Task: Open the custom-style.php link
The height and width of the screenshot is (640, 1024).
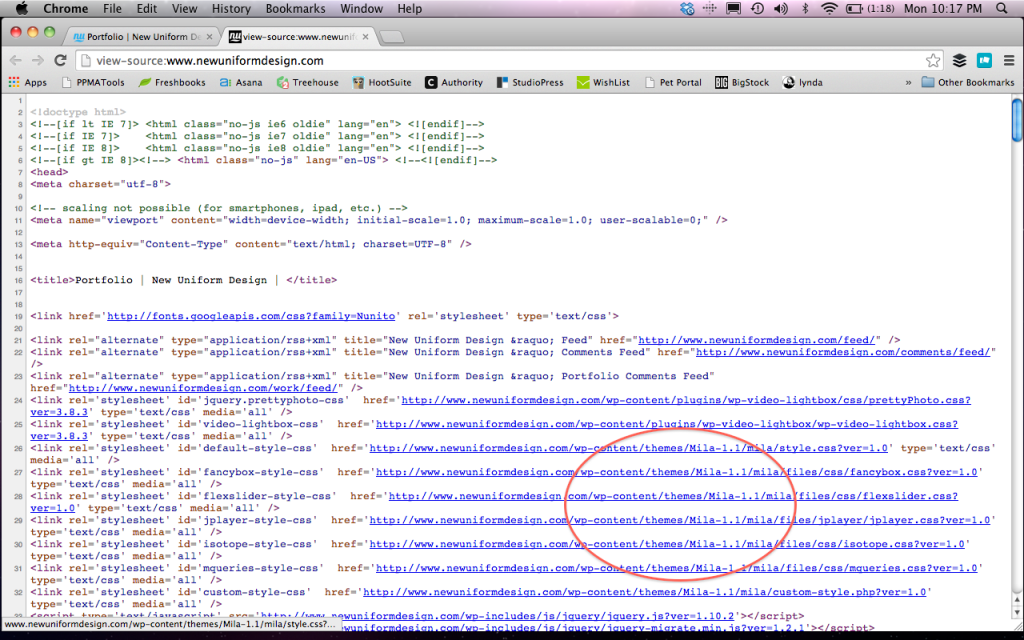Action: 645,592
